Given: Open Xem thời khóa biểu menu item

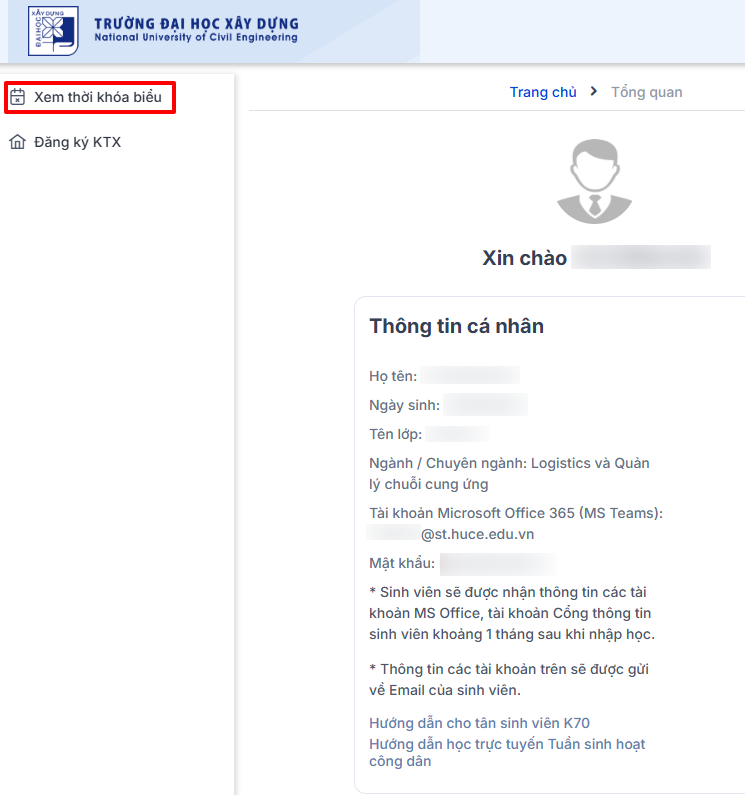Looking at the screenshot, I should coord(97,97).
